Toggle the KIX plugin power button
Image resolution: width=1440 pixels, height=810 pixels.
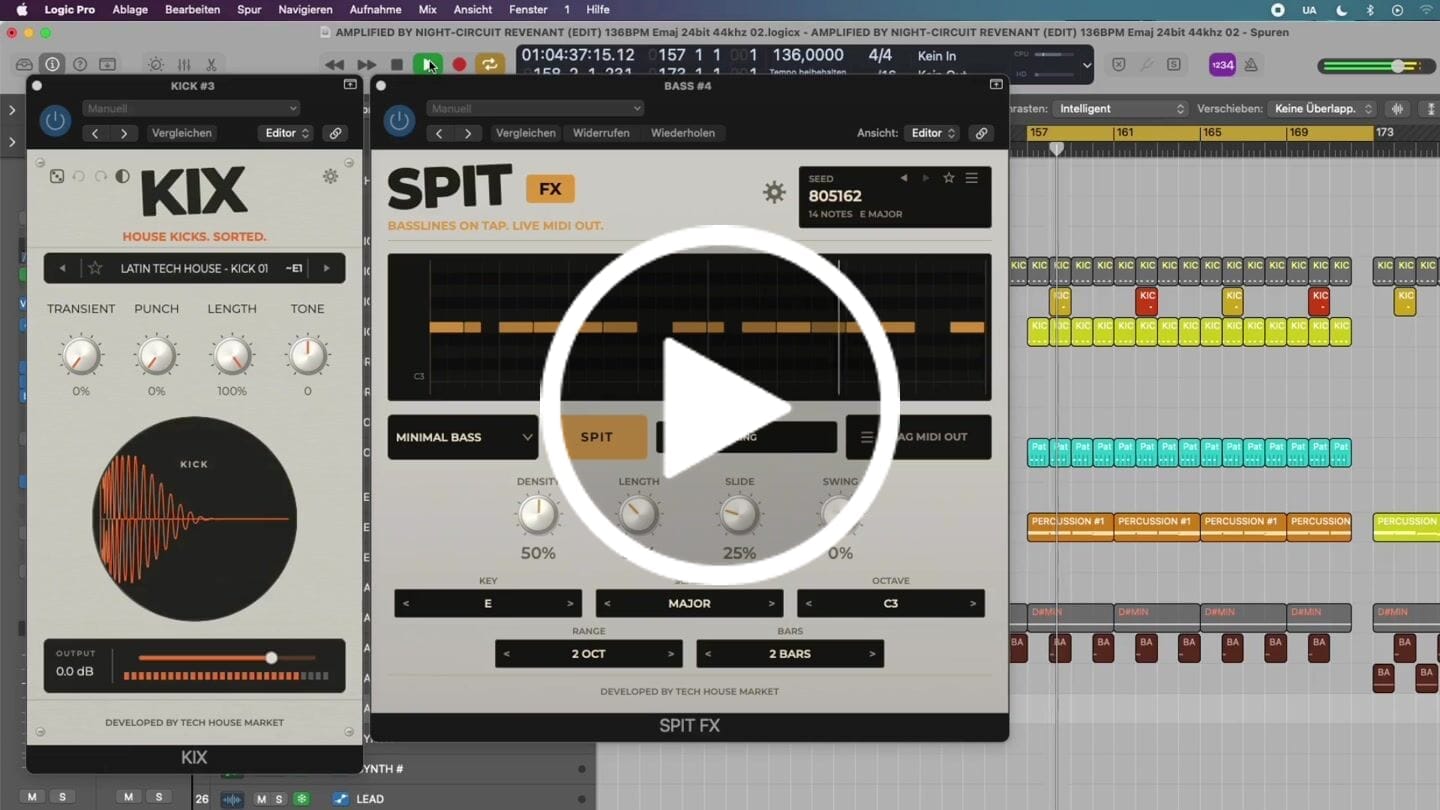[x=55, y=121]
